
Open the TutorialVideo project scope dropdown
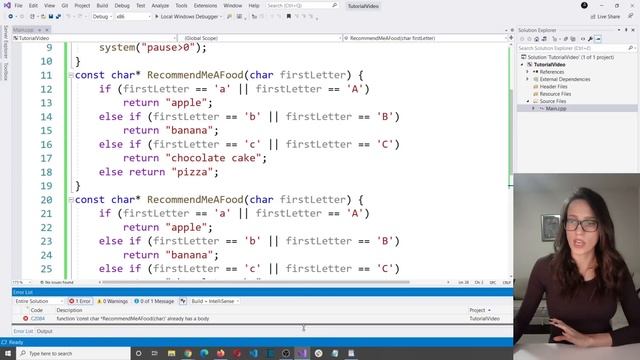pyautogui.click(x=95, y=38)
